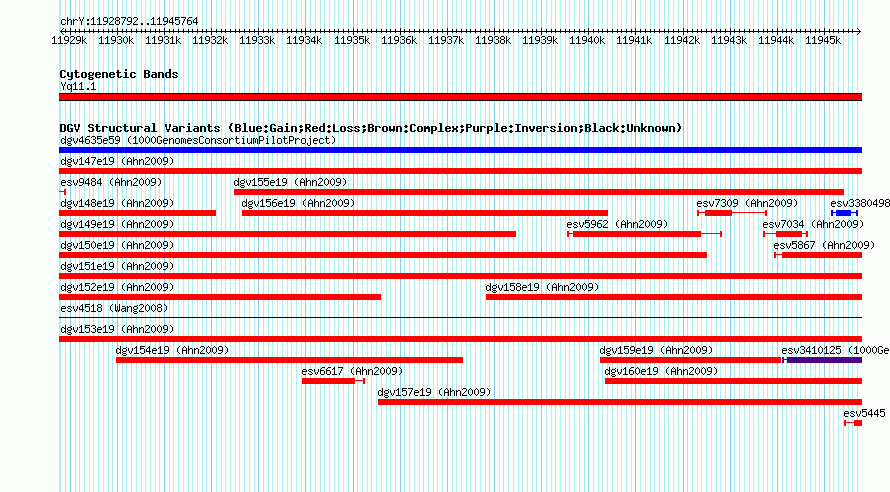Click the 11943k ruler tick label
This screenshot has width=890, height=492.
728,40
